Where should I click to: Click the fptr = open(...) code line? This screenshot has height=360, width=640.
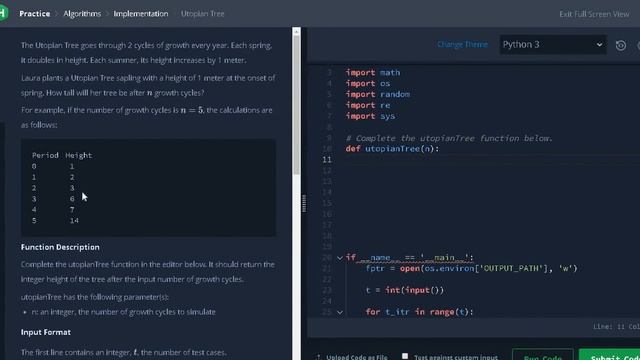coord(471,269)
